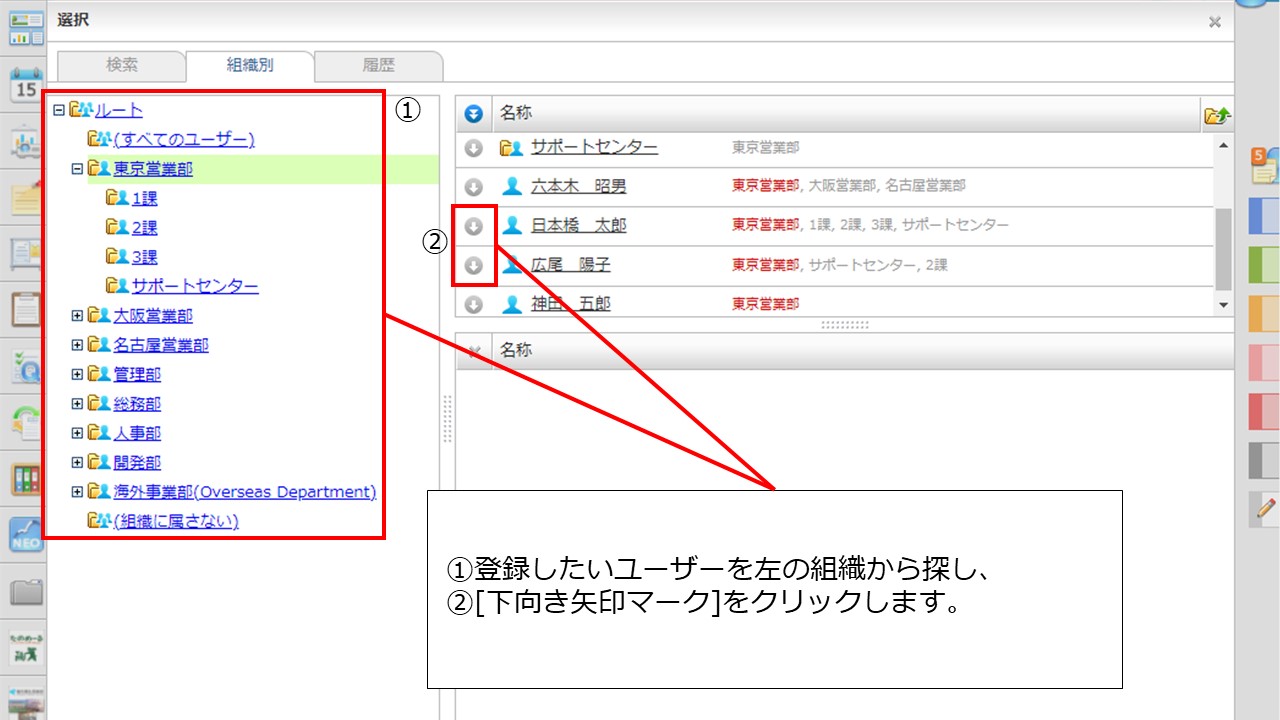Select 東京営業部 in the organization tree

(x=153, y=169)
